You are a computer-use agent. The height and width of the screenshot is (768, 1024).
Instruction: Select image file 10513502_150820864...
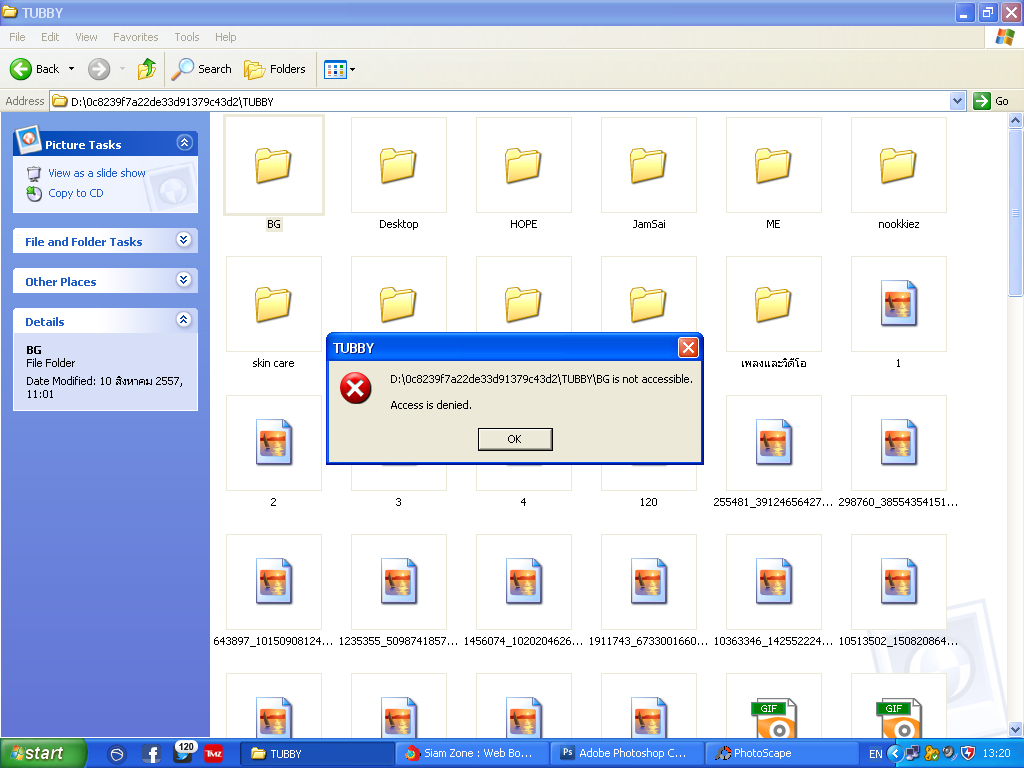tap(899, 590)
